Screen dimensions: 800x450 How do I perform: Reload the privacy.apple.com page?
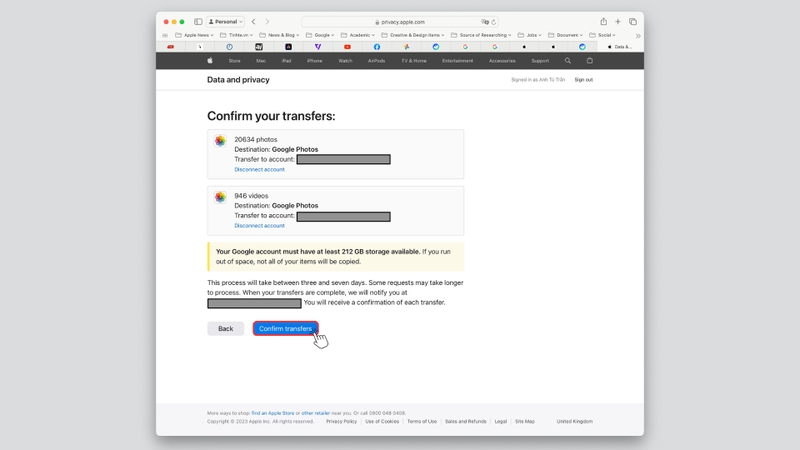(x=493, y=22)
